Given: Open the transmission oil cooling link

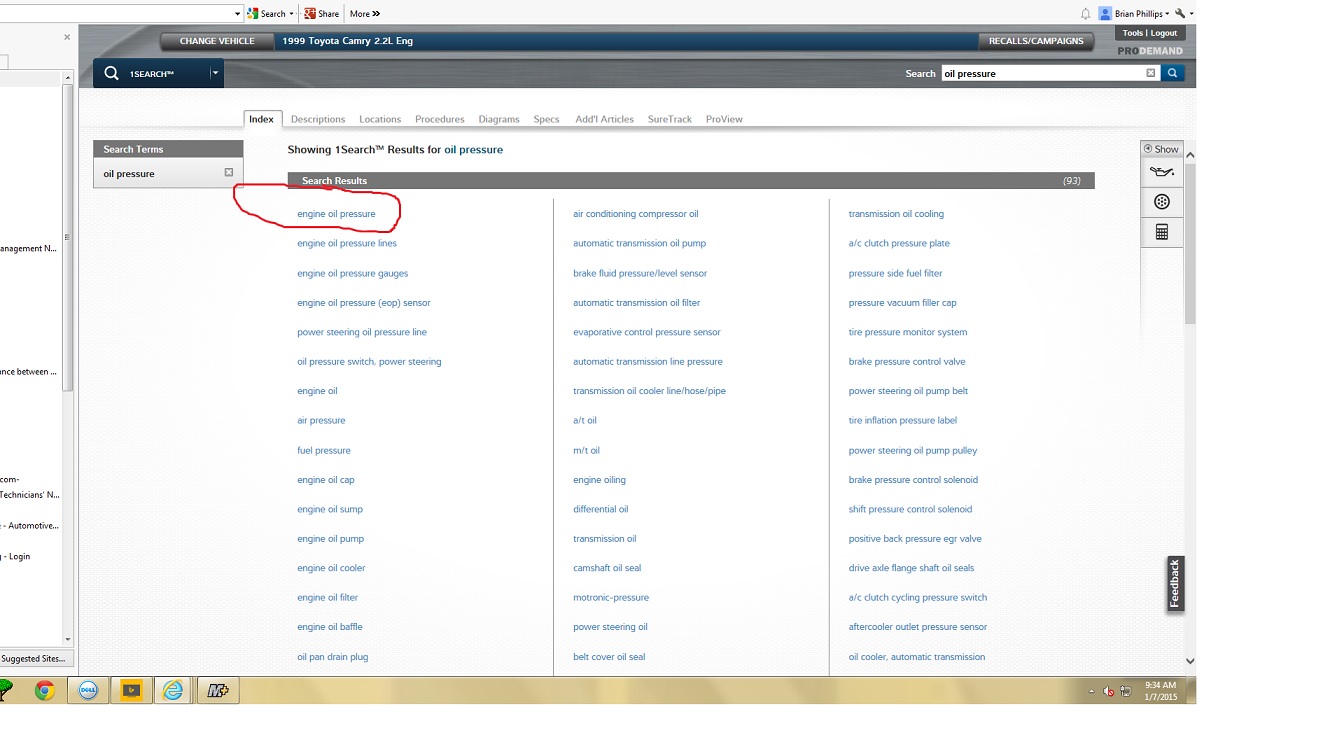Looking at the screenshot, I should pos(896,214).
